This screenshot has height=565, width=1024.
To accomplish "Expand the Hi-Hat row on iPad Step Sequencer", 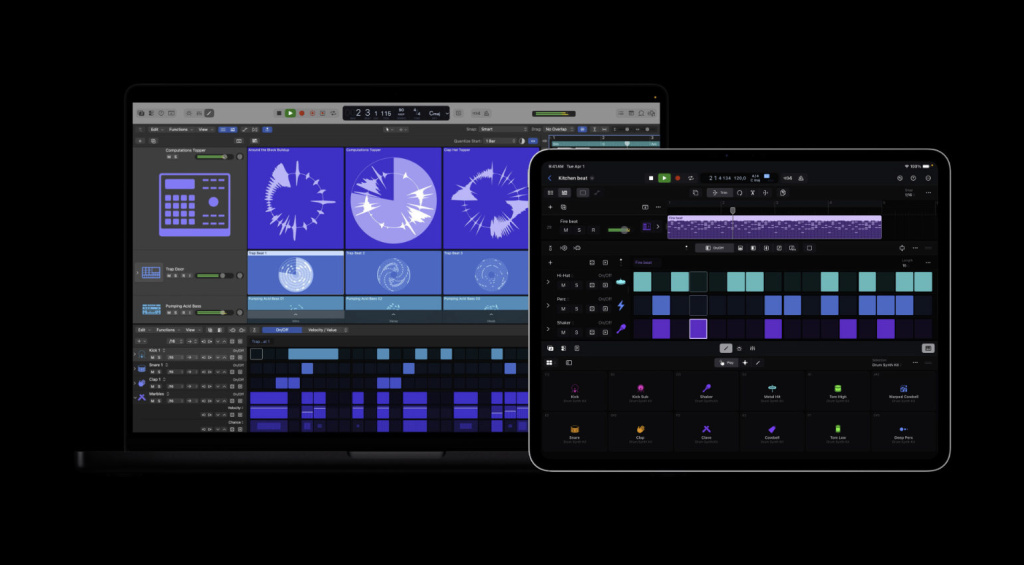I will point(548,282).
